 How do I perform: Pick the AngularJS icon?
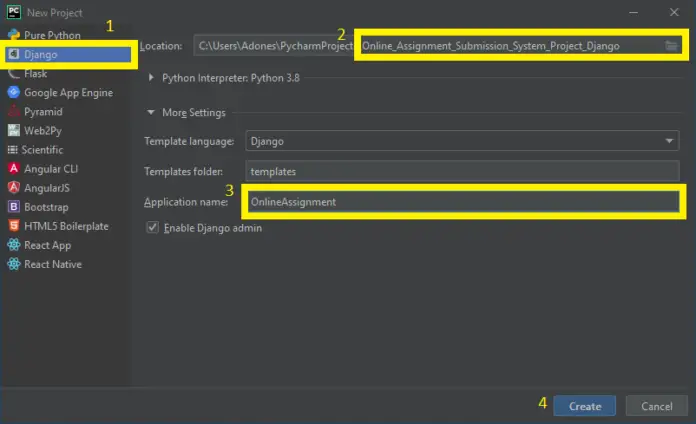[x=14, y=188]
